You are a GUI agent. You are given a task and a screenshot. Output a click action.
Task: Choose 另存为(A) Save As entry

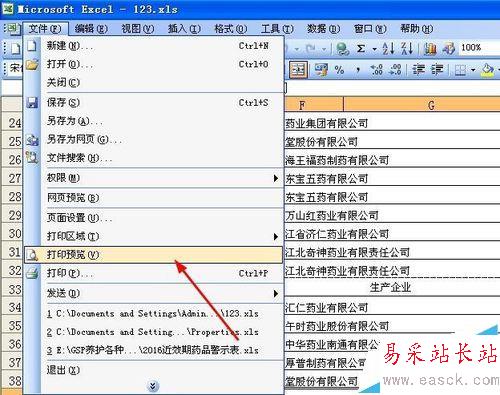pos(153,121)
